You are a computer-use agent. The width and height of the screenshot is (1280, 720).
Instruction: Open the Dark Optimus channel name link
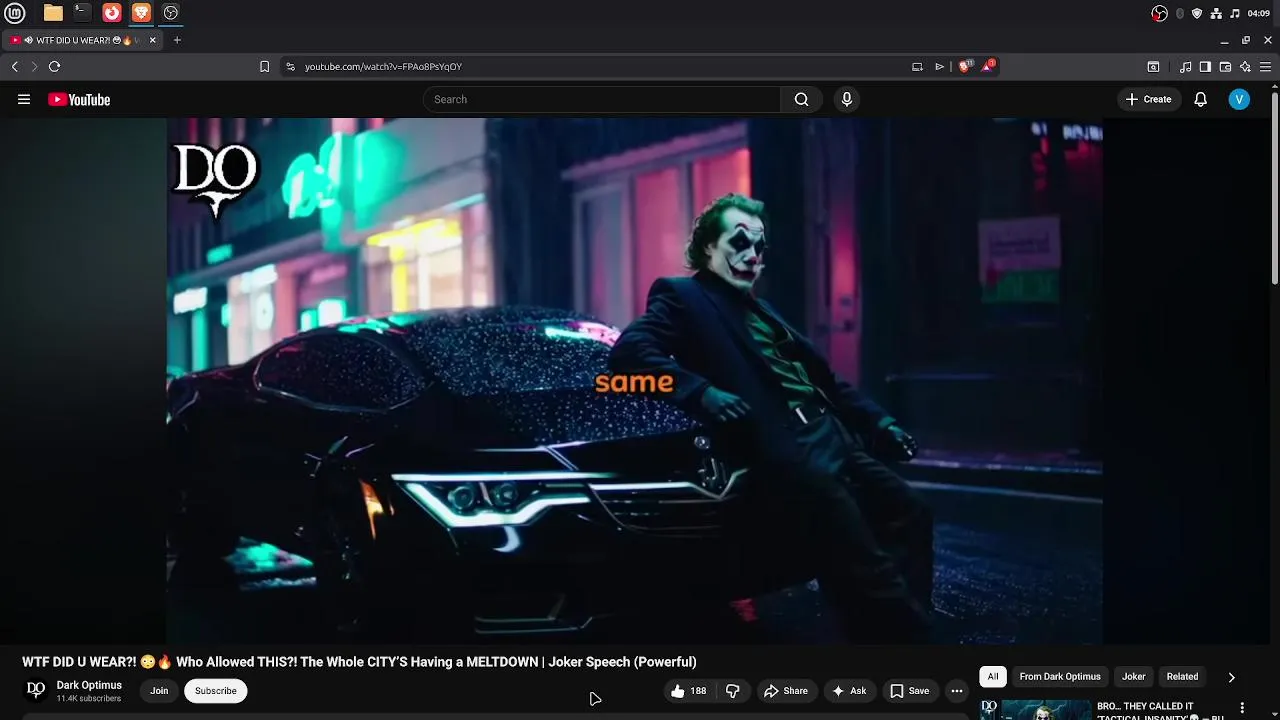pos(89,685)
